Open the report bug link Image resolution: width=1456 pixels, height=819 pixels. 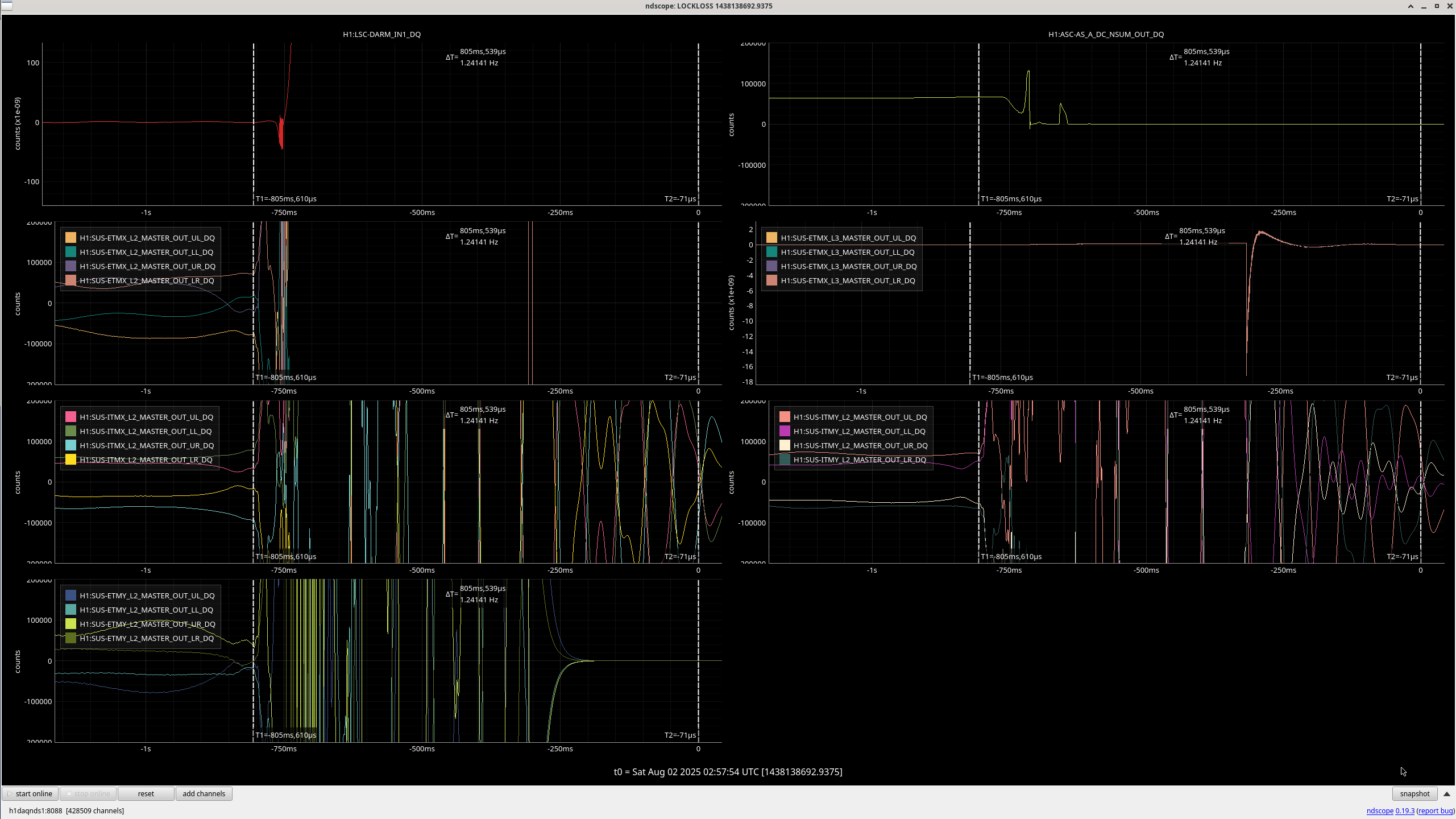[x=1436, y=810]
